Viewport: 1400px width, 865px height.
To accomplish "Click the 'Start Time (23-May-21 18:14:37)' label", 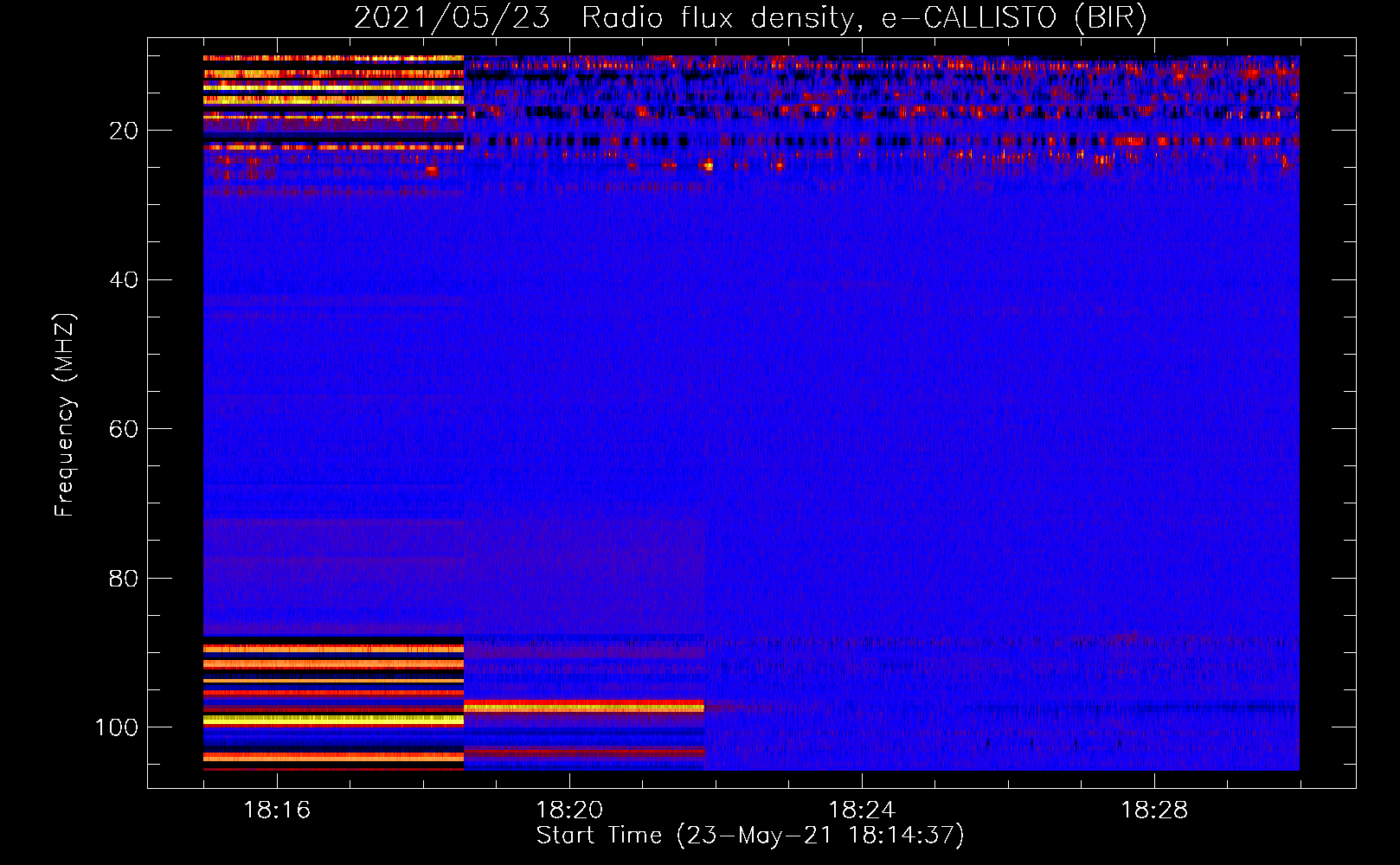I will (750, 836).
